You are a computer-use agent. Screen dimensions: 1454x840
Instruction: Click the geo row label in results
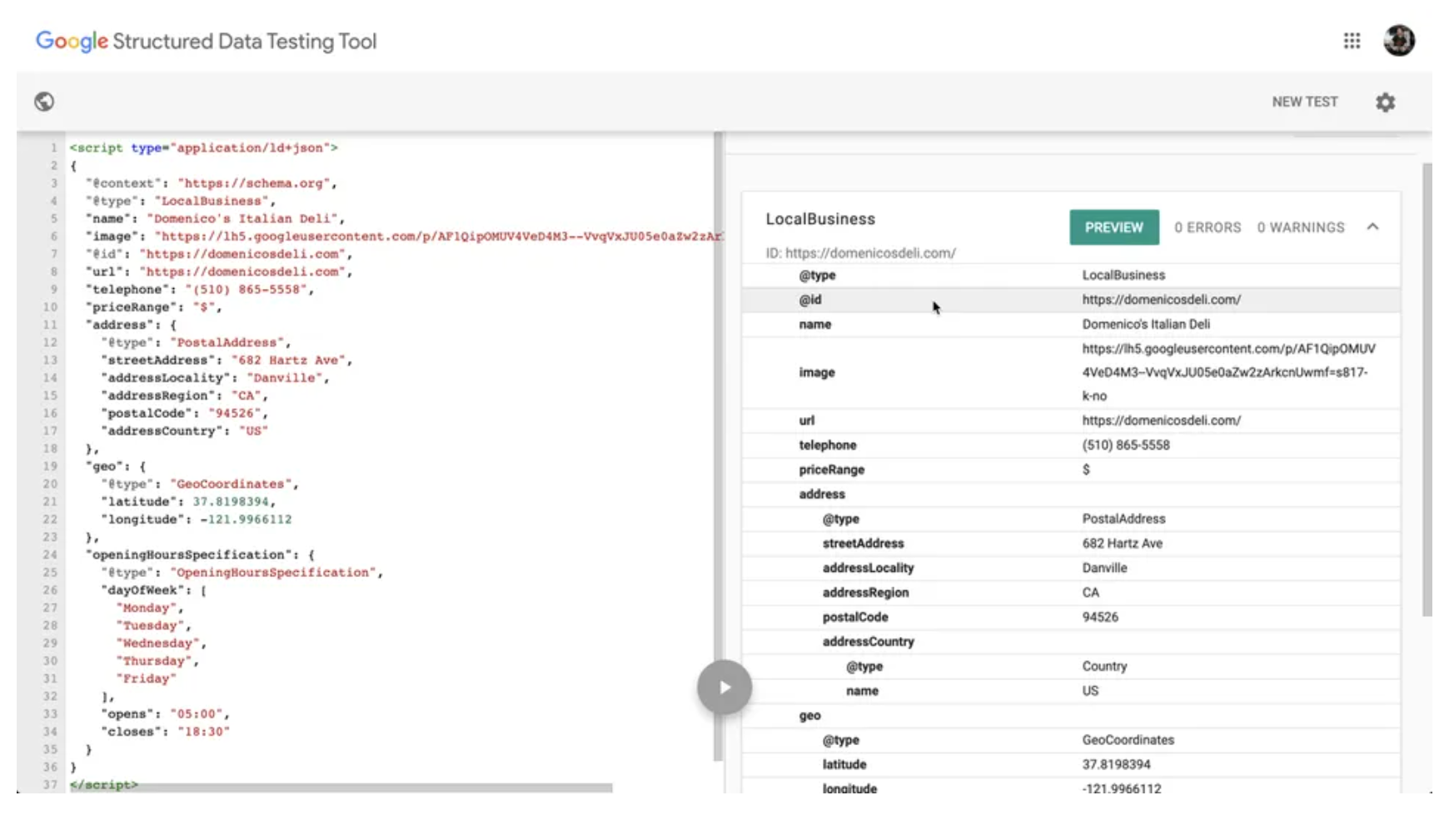coord(809,715)
